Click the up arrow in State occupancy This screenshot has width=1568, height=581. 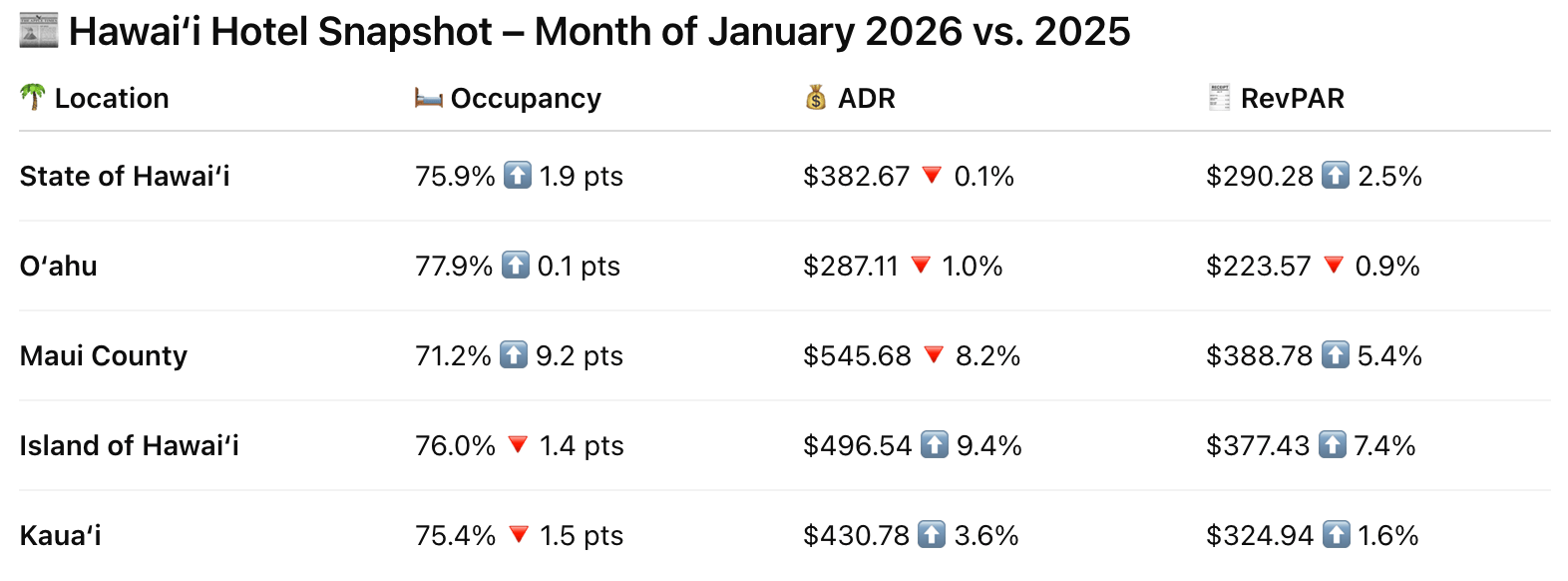pyautogui.click(x=518, y=176)
